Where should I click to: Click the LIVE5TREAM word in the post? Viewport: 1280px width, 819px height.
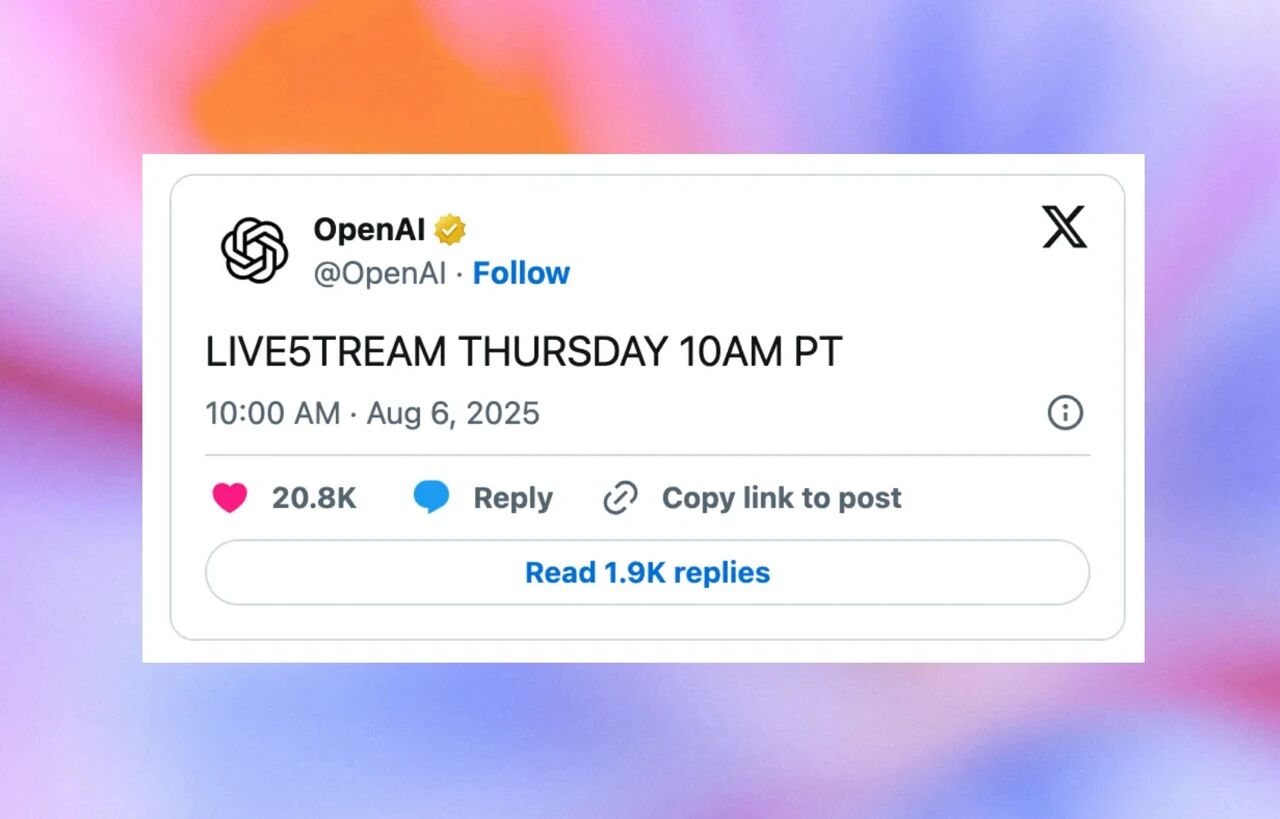tap(326, 352)
